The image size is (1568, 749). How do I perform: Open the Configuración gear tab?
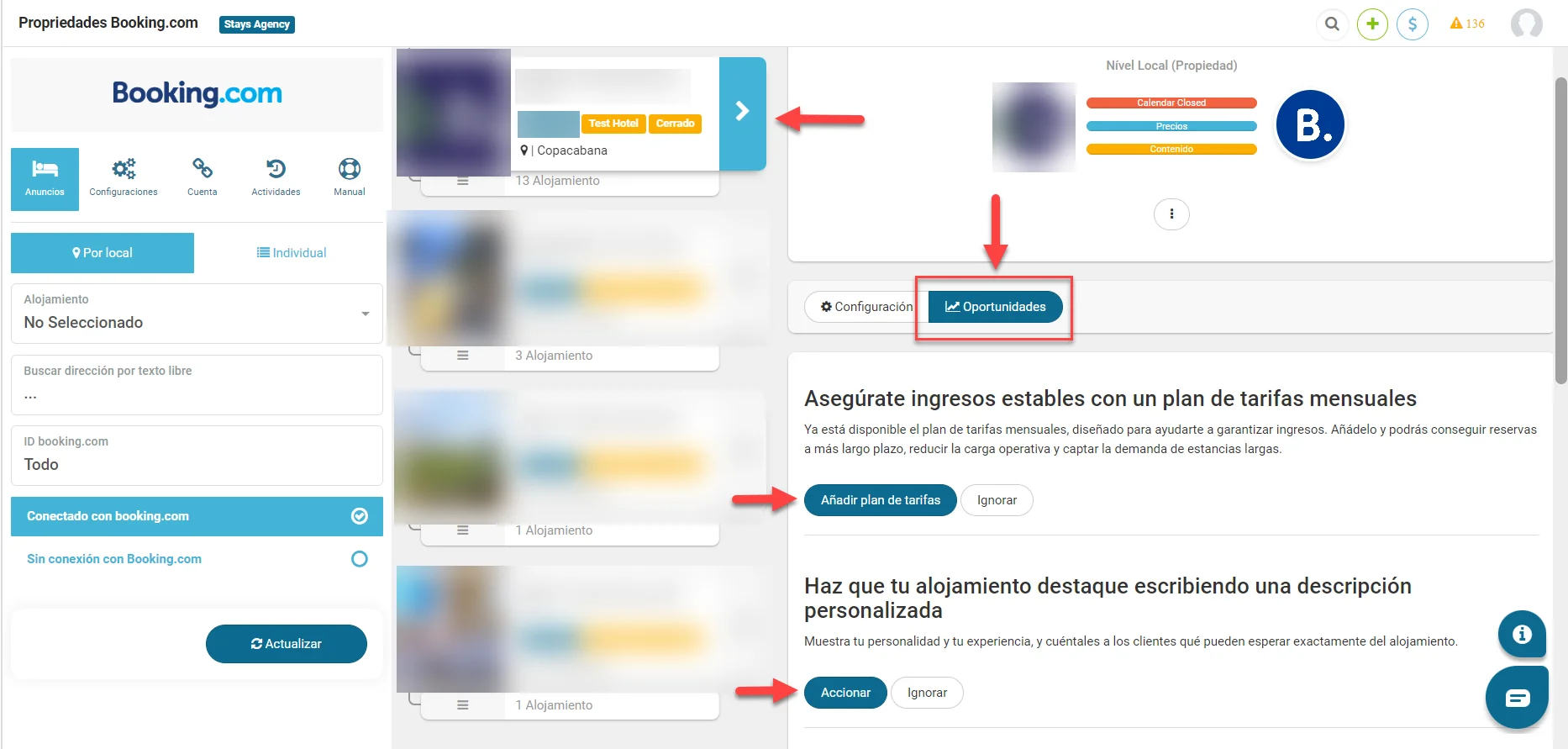point(866,307)
